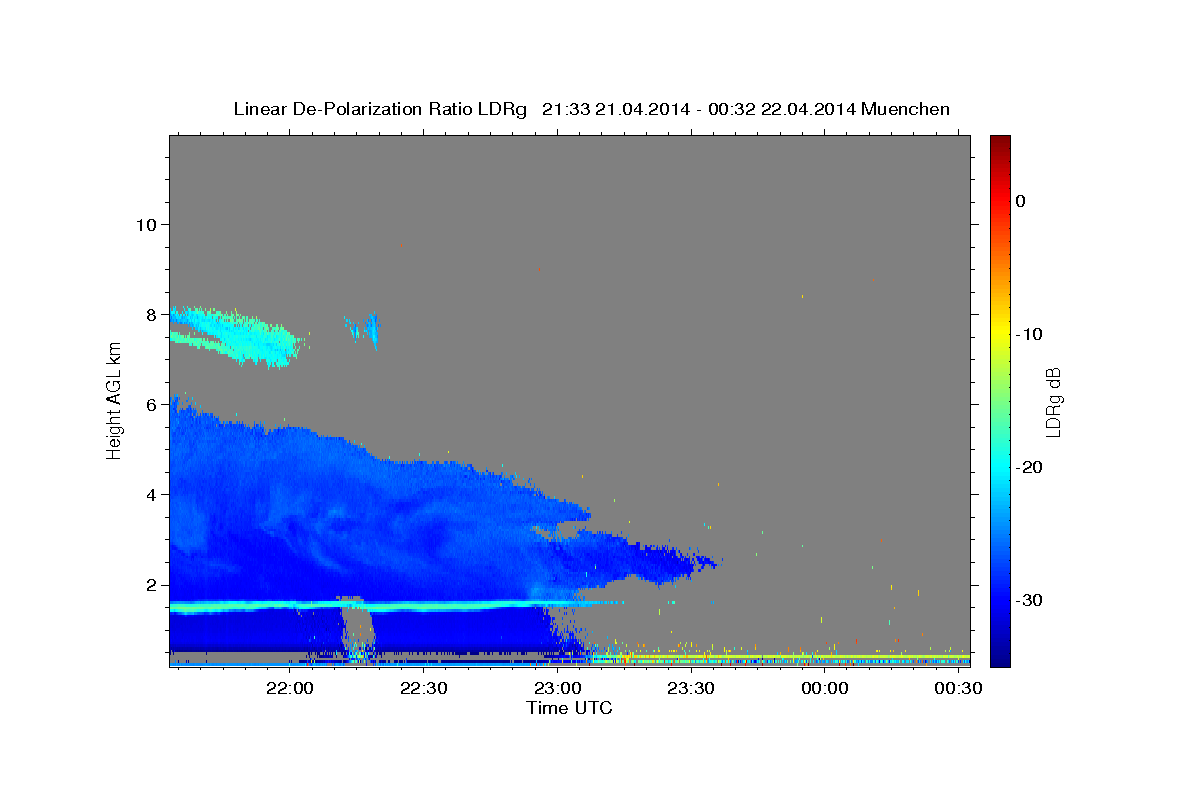Click the colorbar value 0
This screenshot has height=800, width=1200.
point(1021,201)
